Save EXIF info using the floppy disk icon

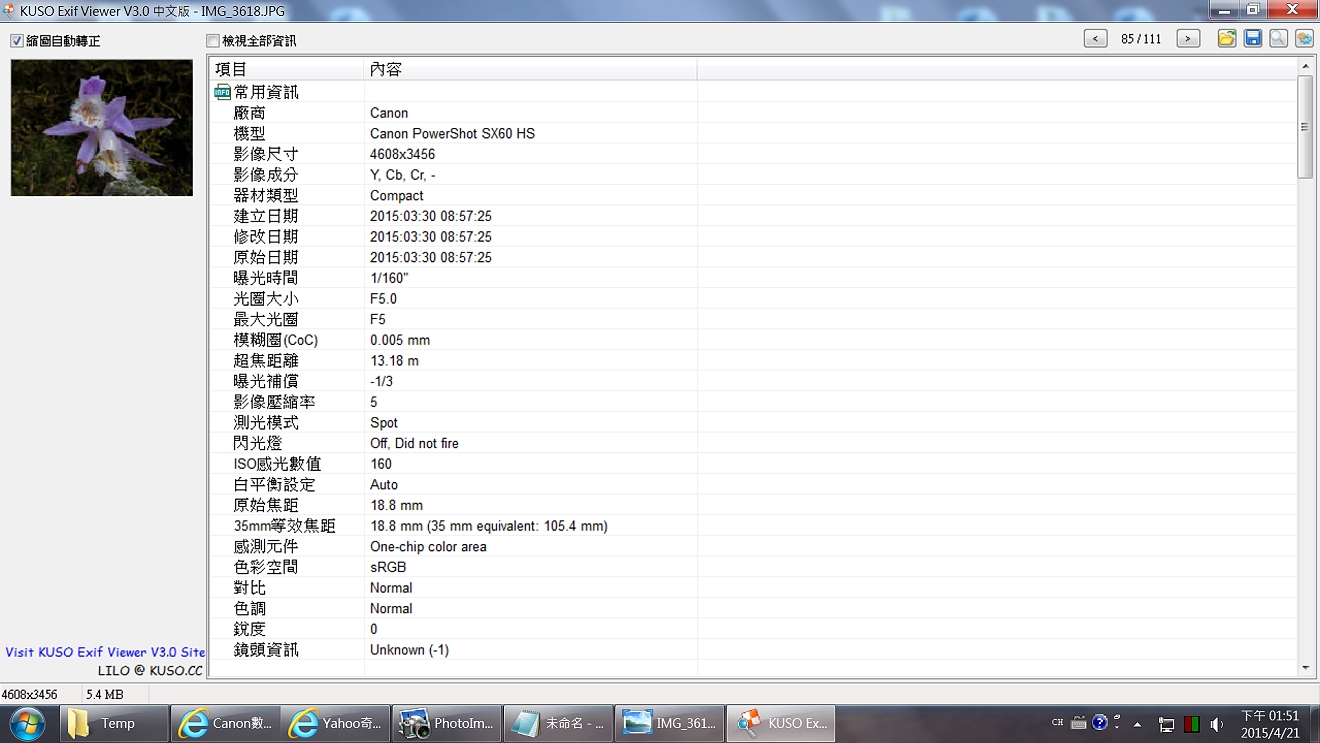pyautogui.click(x=1253, y=38)
